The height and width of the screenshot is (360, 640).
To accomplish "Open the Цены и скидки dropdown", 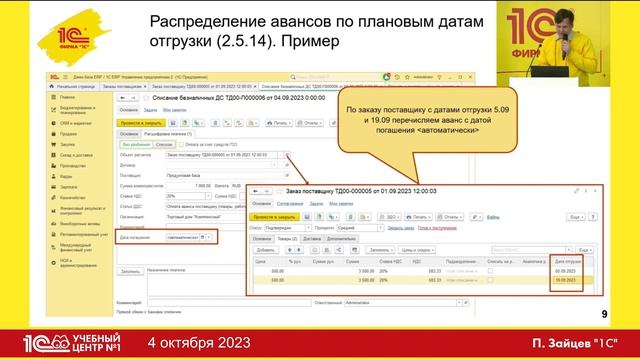I will coord(416,250).
